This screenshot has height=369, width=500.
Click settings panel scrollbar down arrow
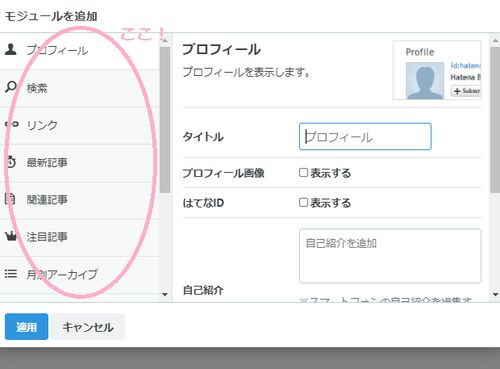(x=495, y=294)
